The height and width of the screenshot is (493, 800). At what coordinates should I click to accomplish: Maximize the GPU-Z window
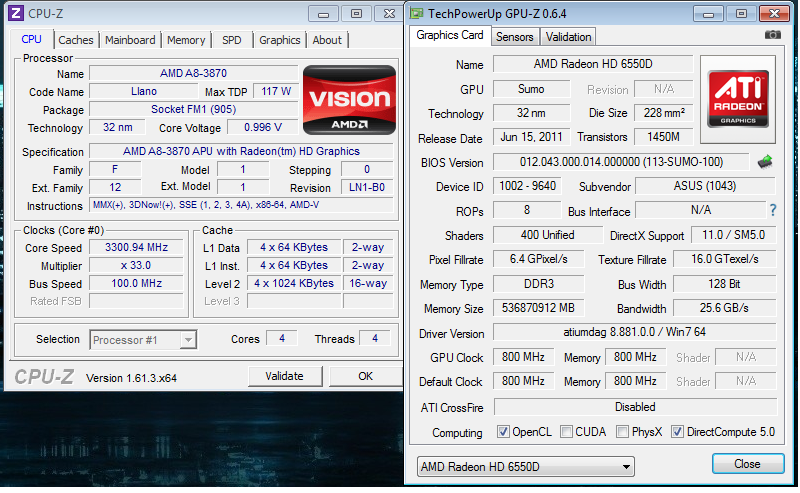[x=741, y=14]
